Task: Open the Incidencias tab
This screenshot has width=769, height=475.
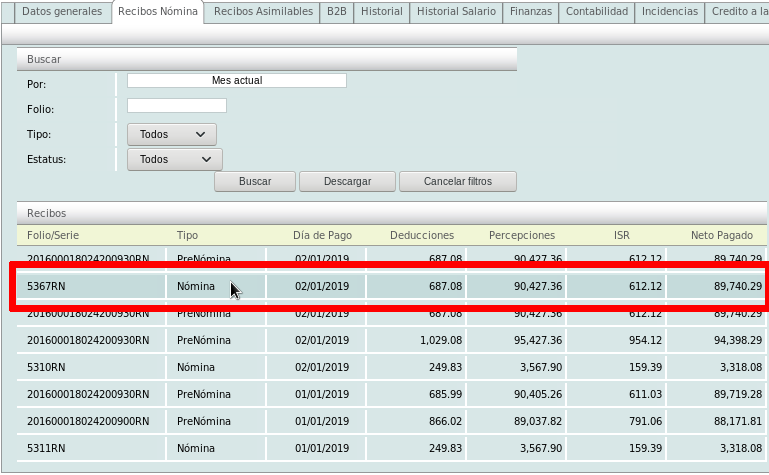Action: pyautogui.click(x=670, y=12)
